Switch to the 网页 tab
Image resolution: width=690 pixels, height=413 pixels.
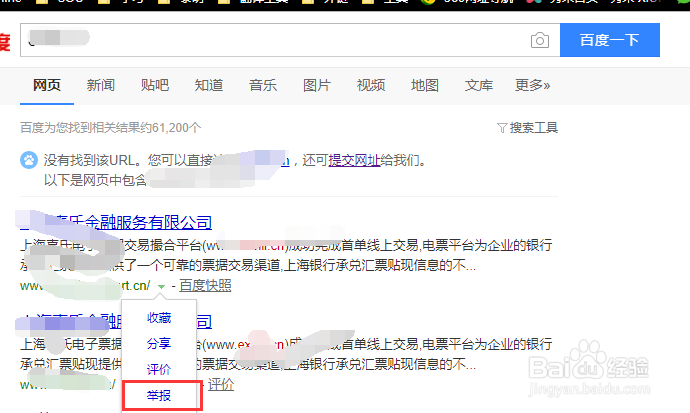tap(47, 85)
